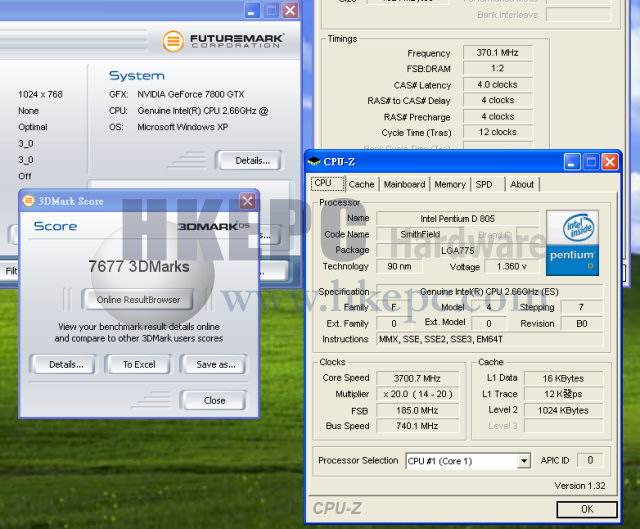Click the CPU: Genuine Intel(R) CPU 2.66GHz text
640x529 pixels.
[x=203, y=111]
